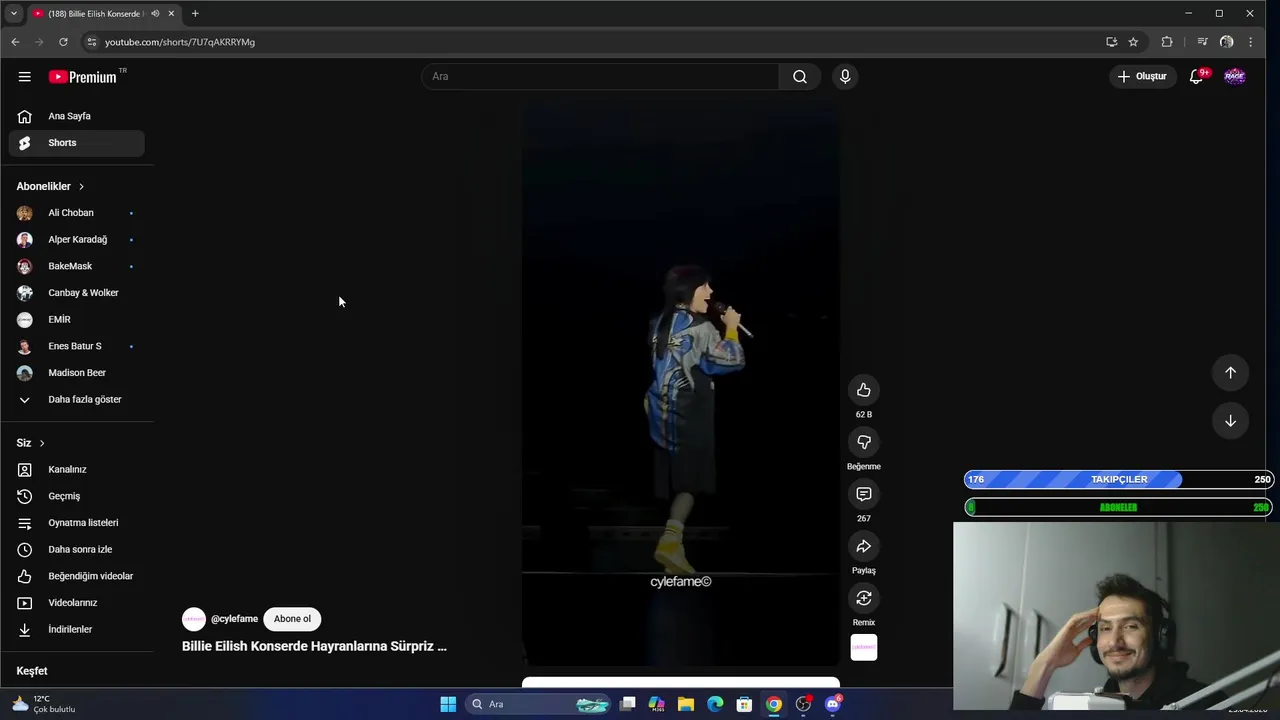The height and width of the screenshot is (720, 1280).
Task: Open Canbay & Wolker channel
Action: [77, 293]
